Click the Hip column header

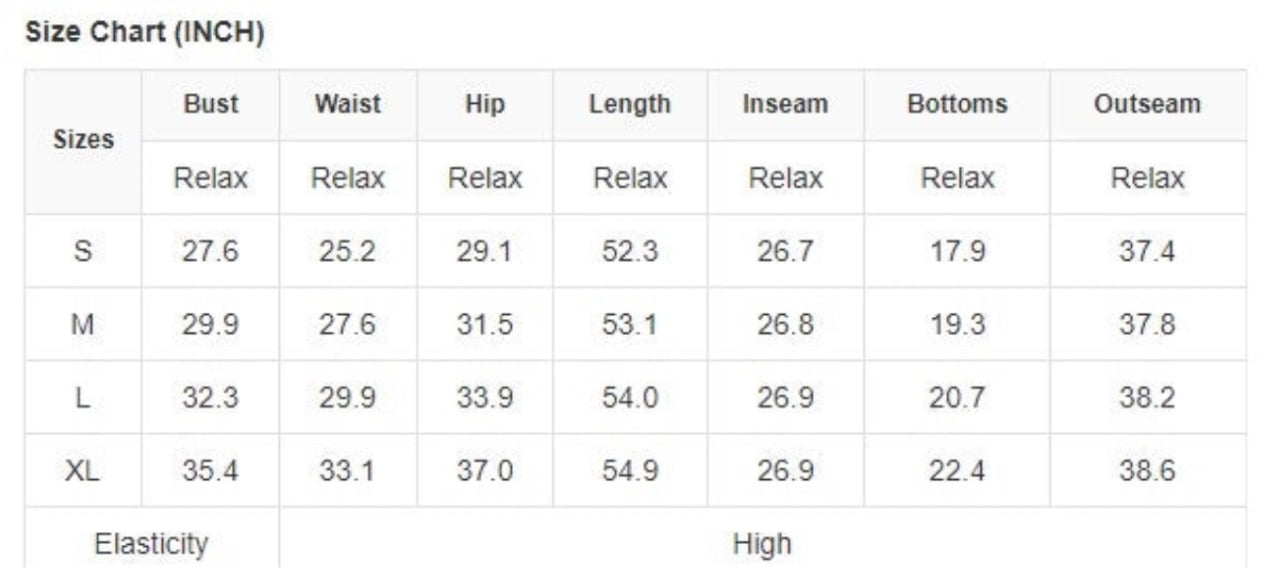485,104
